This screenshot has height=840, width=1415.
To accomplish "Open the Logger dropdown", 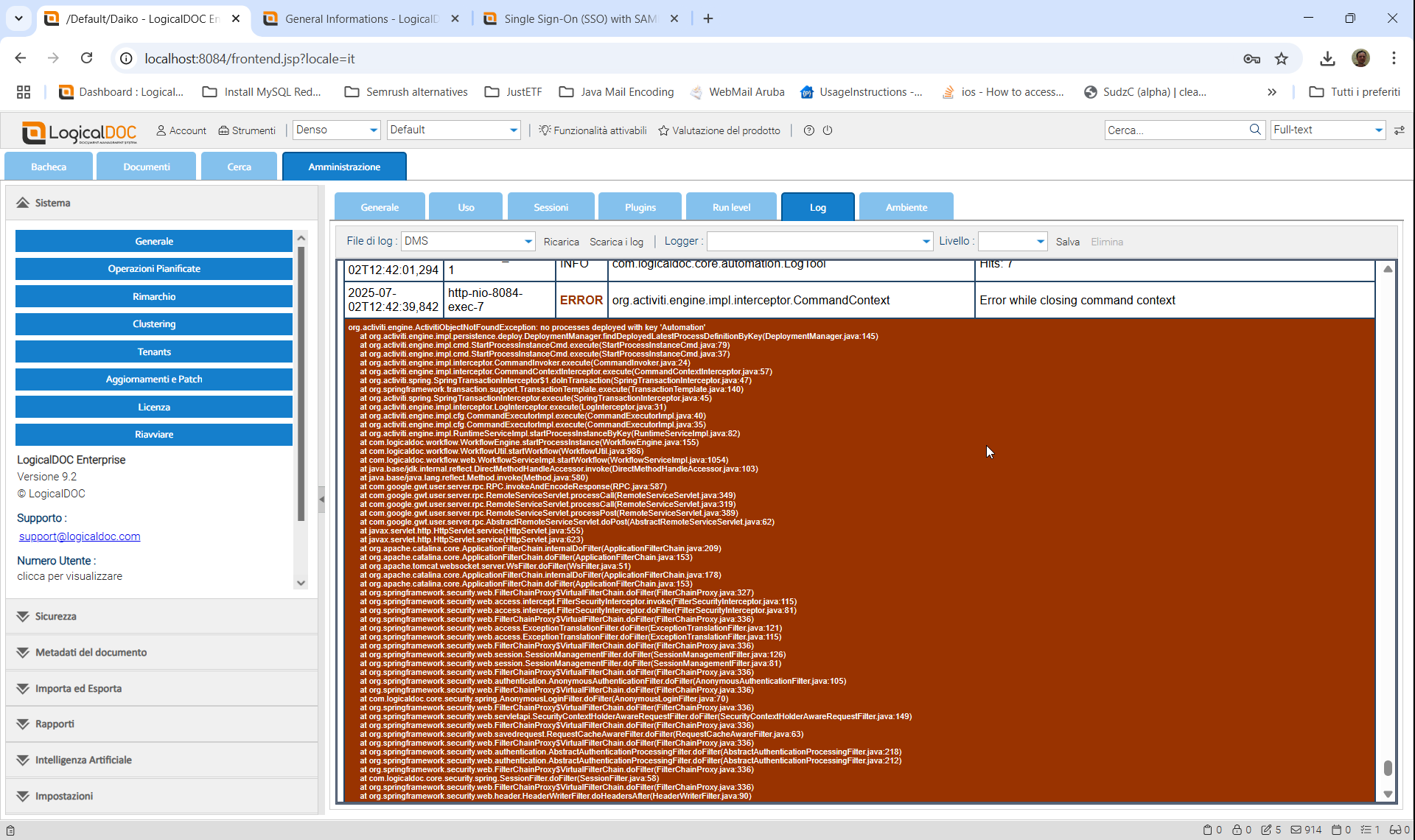I will [x=820, y=241].
